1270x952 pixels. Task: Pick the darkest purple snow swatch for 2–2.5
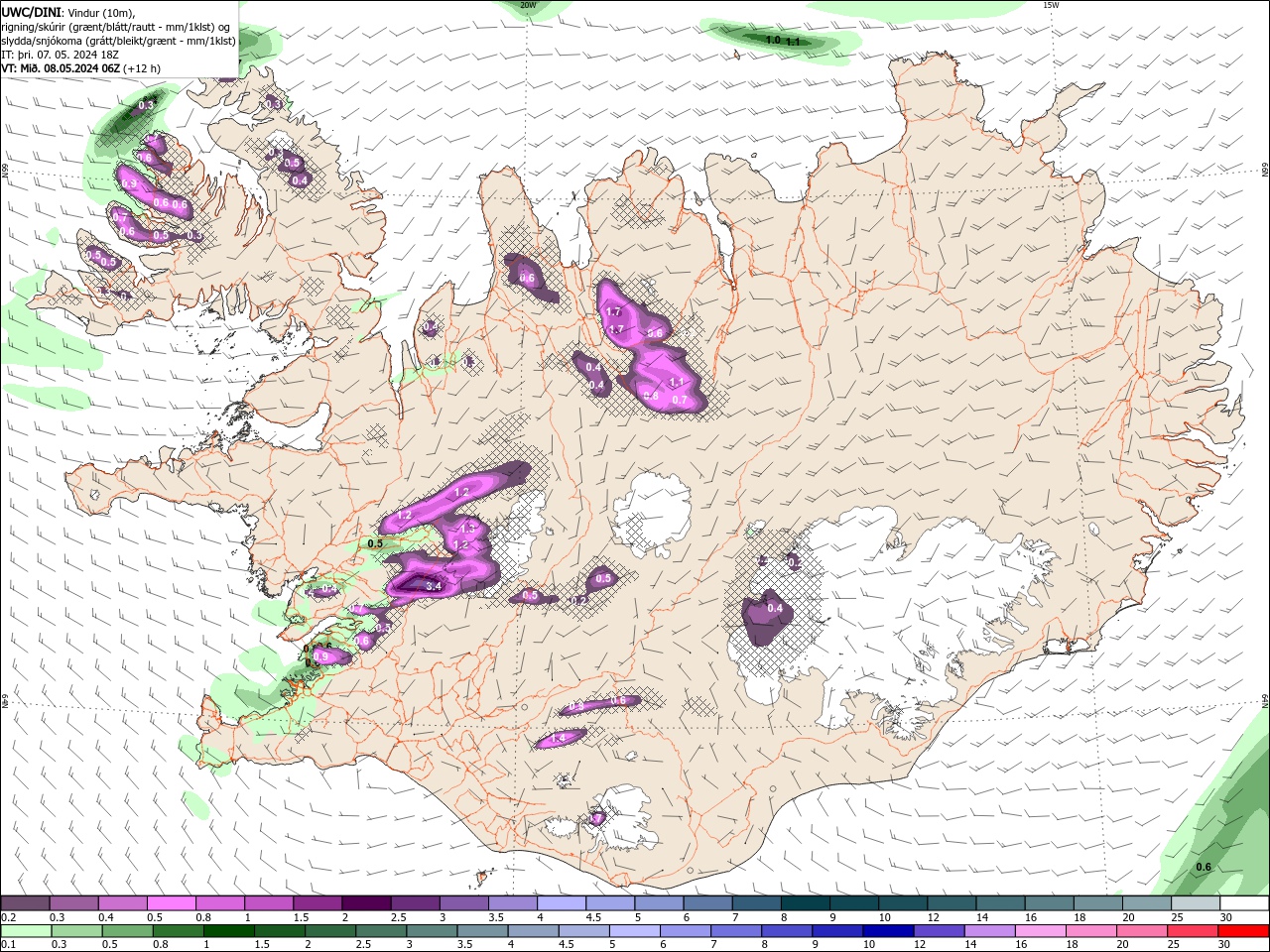click(366, 903)
